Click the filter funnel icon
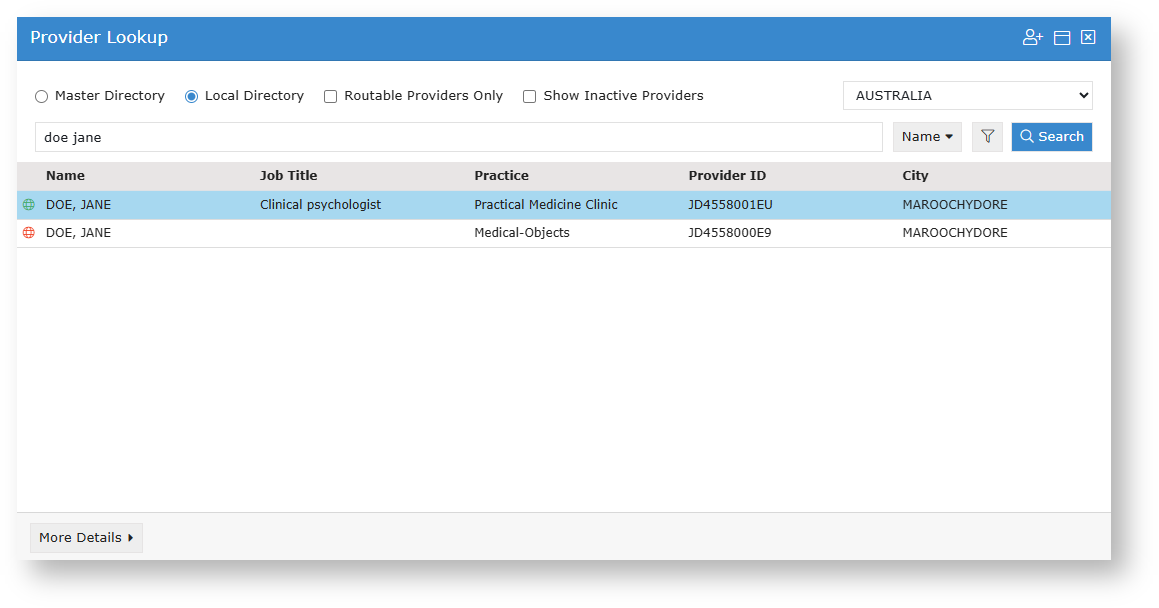The height and width of the screenshot is (608, 1159). [x=987, y=137]
